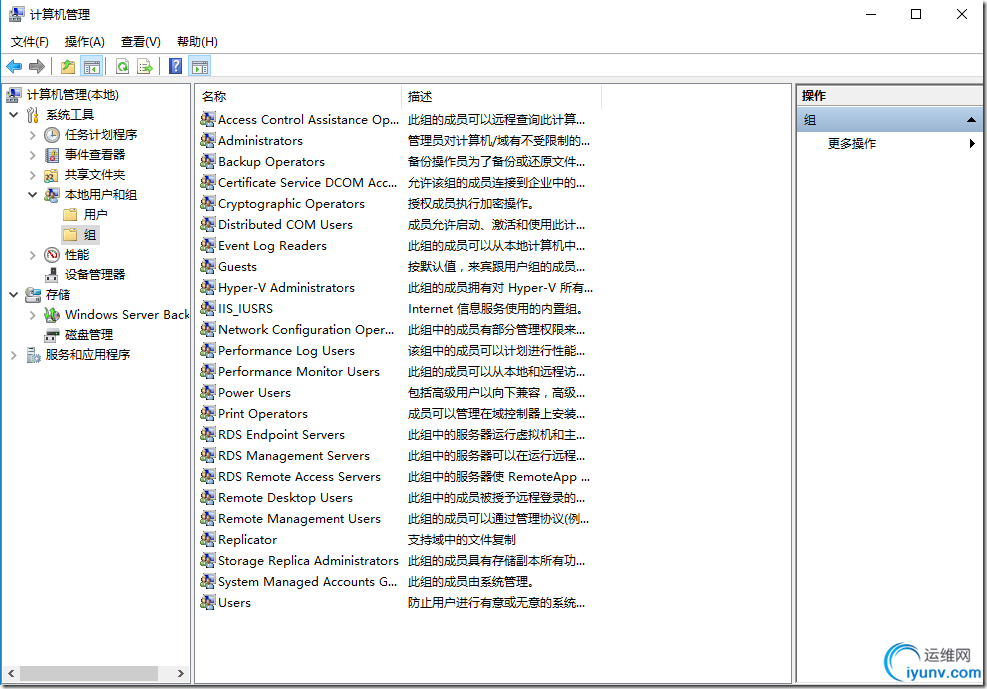
Task: Click the tree pane scroll right arrow
Action: click(181, 673)
